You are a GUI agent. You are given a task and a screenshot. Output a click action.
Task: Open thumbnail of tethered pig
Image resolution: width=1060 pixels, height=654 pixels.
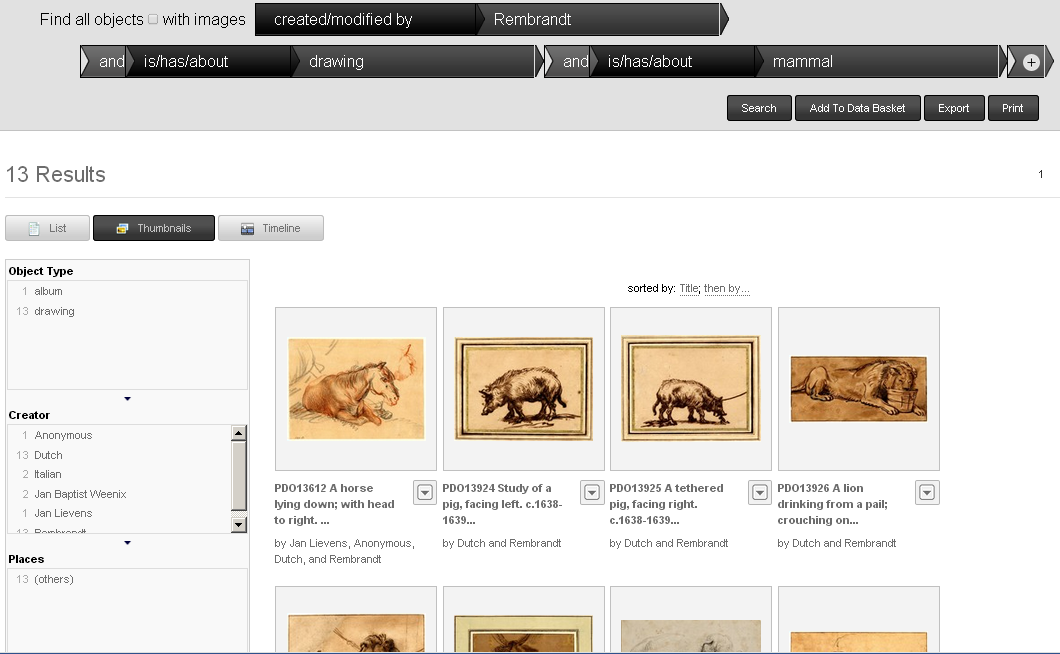pos(691,389)
